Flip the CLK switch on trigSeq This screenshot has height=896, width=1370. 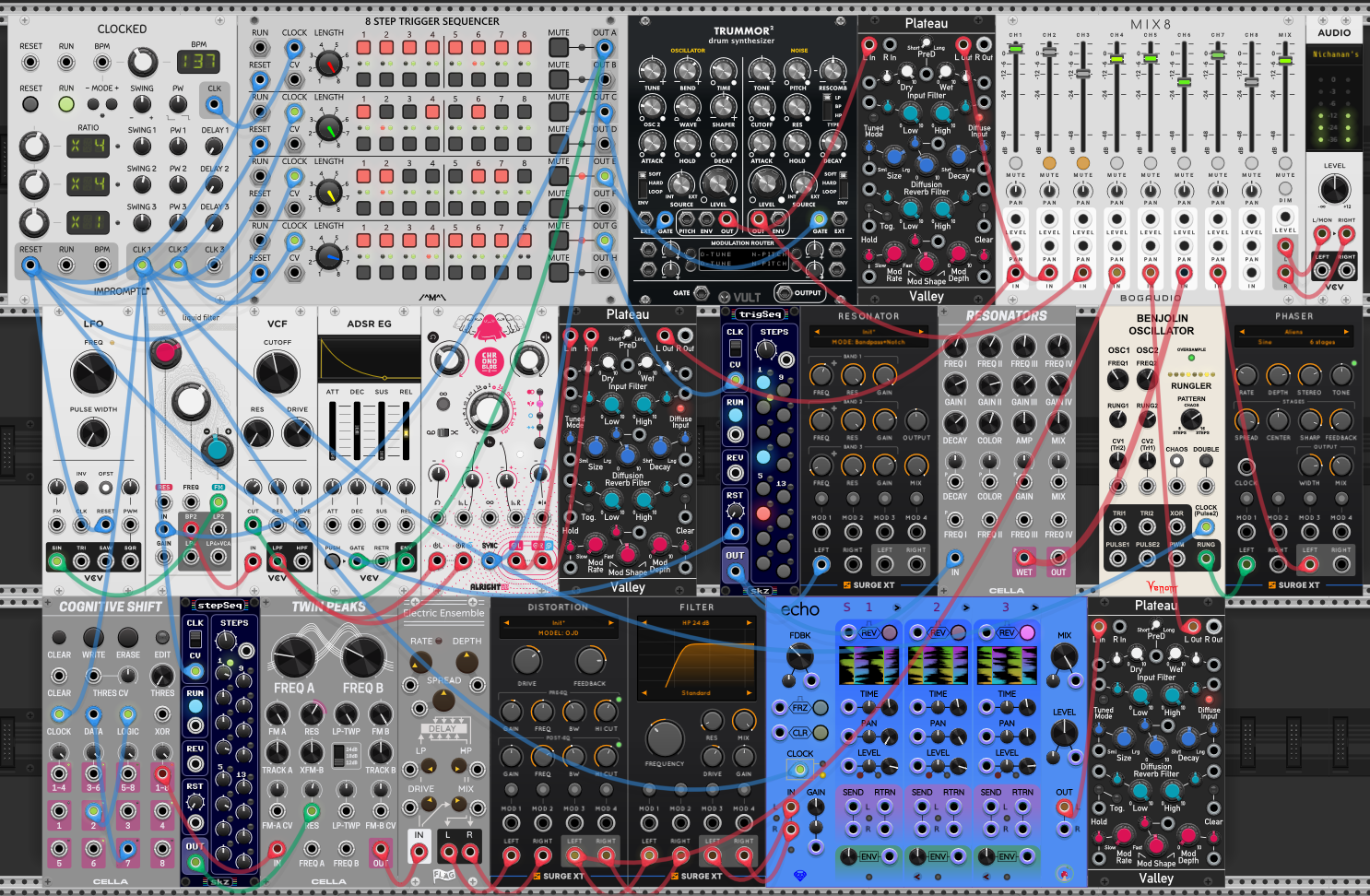(735, 348)
